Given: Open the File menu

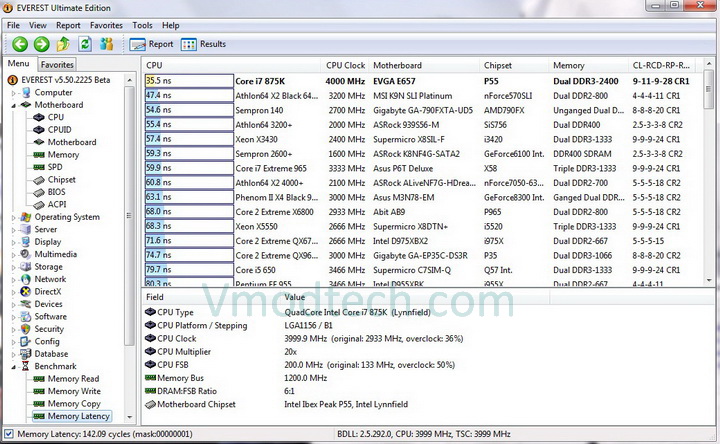Looking at the screenshot, I should coord(13,25).
